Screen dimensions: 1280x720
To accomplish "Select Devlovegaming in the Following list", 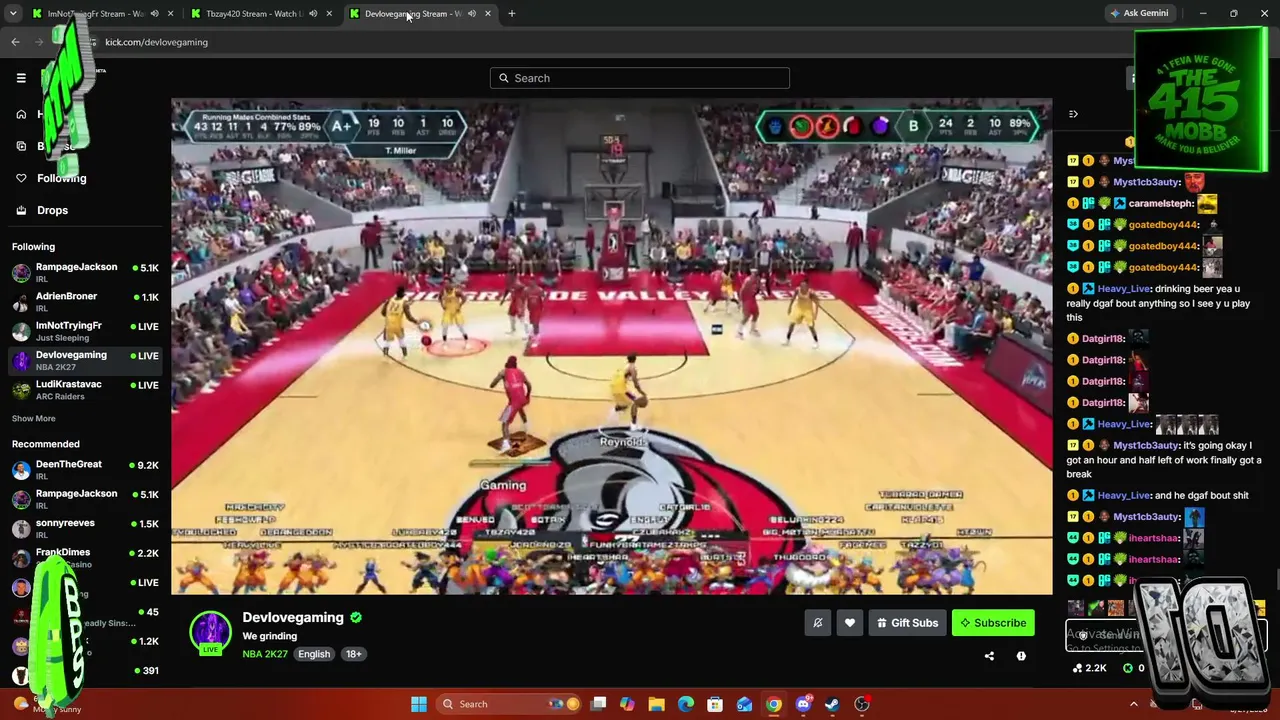I will tap(85, 360).
